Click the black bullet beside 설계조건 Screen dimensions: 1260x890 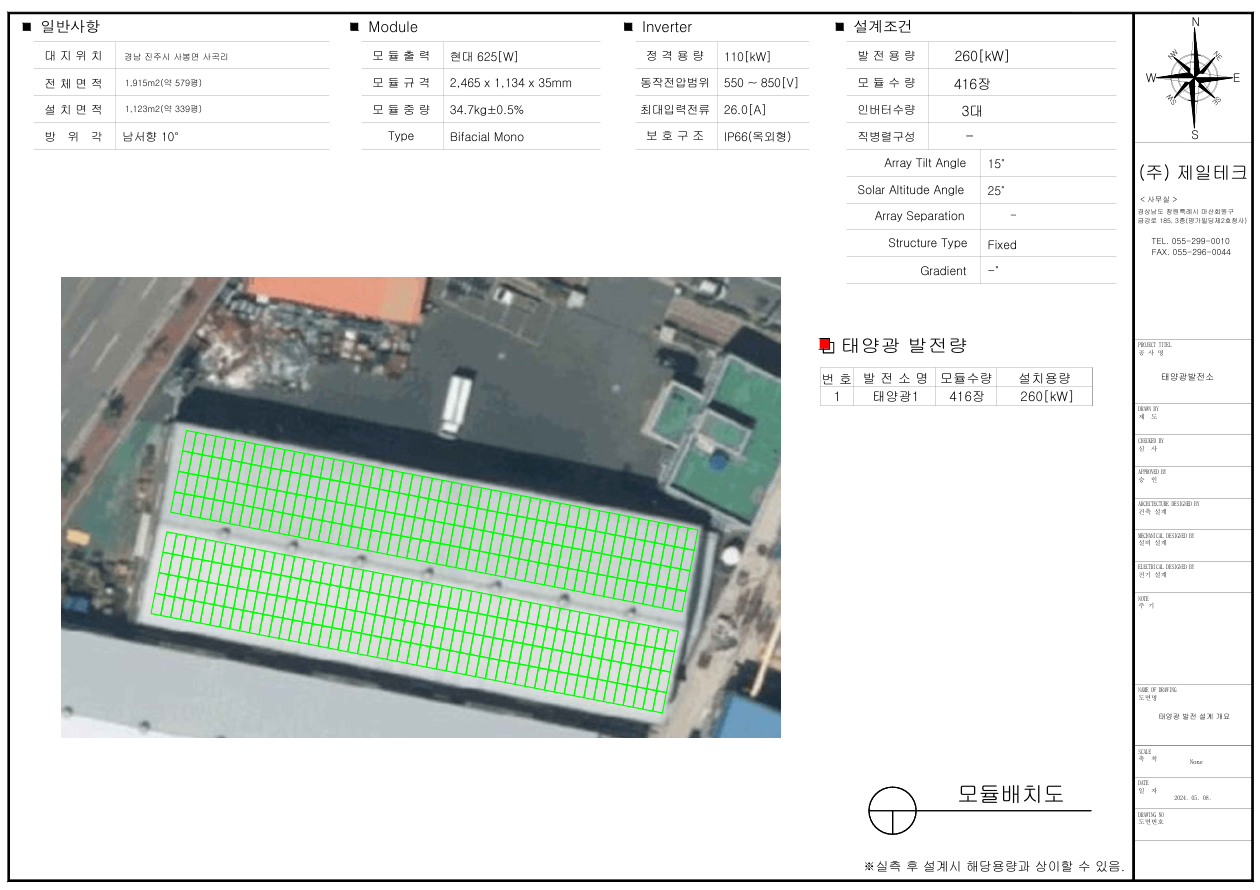[x=839, y=27]
